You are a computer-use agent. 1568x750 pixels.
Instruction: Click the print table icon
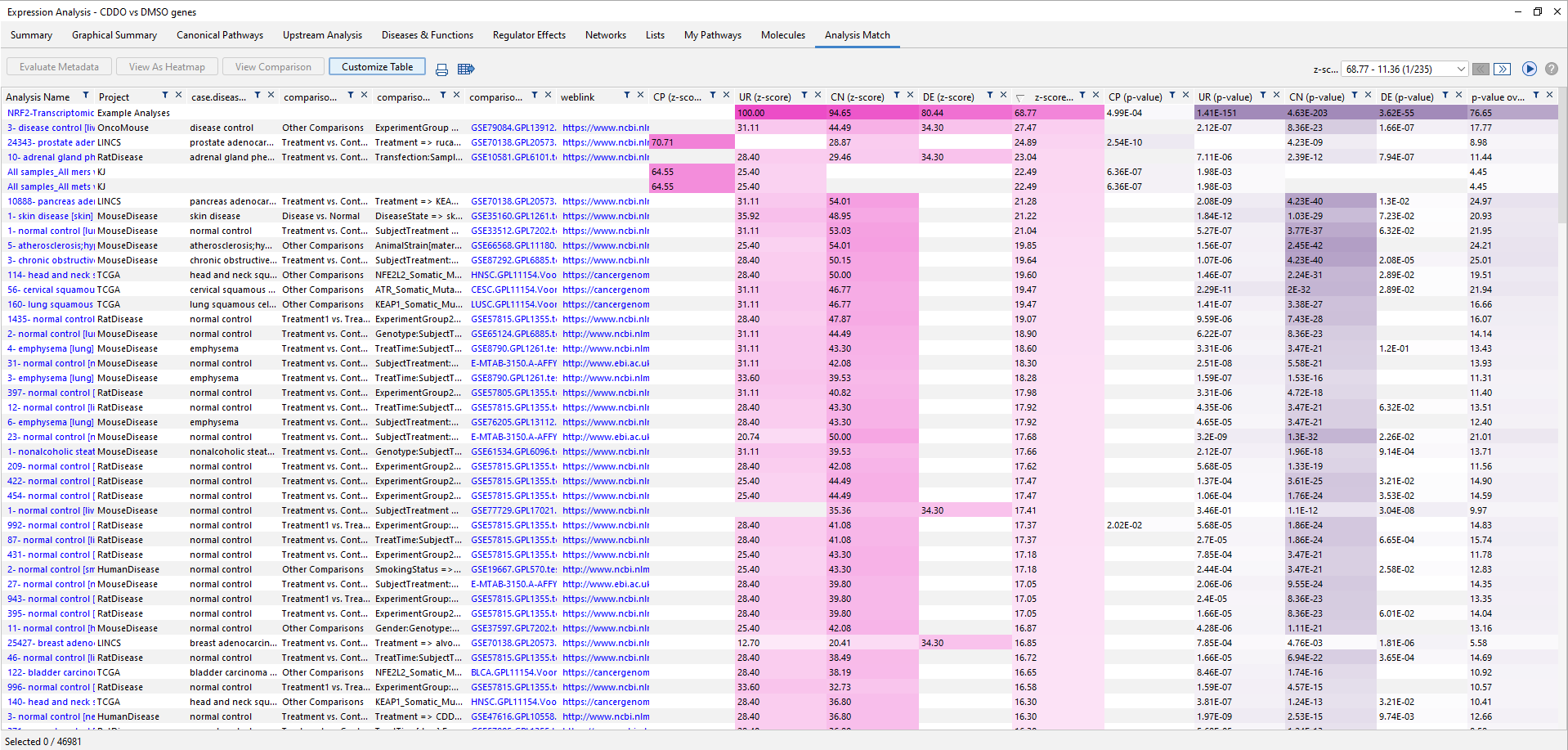pos(441,70)
